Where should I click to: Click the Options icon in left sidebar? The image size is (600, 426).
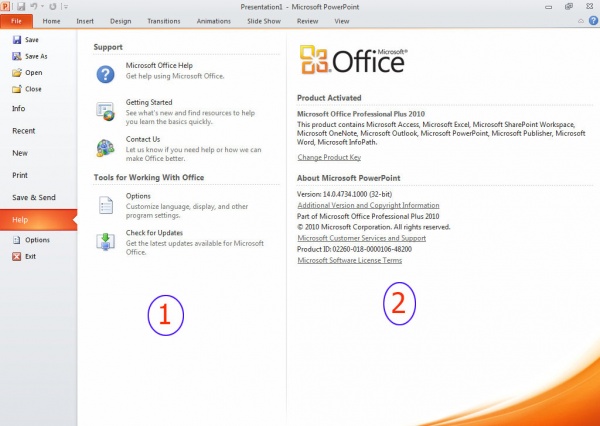click(x=16, y=240)
